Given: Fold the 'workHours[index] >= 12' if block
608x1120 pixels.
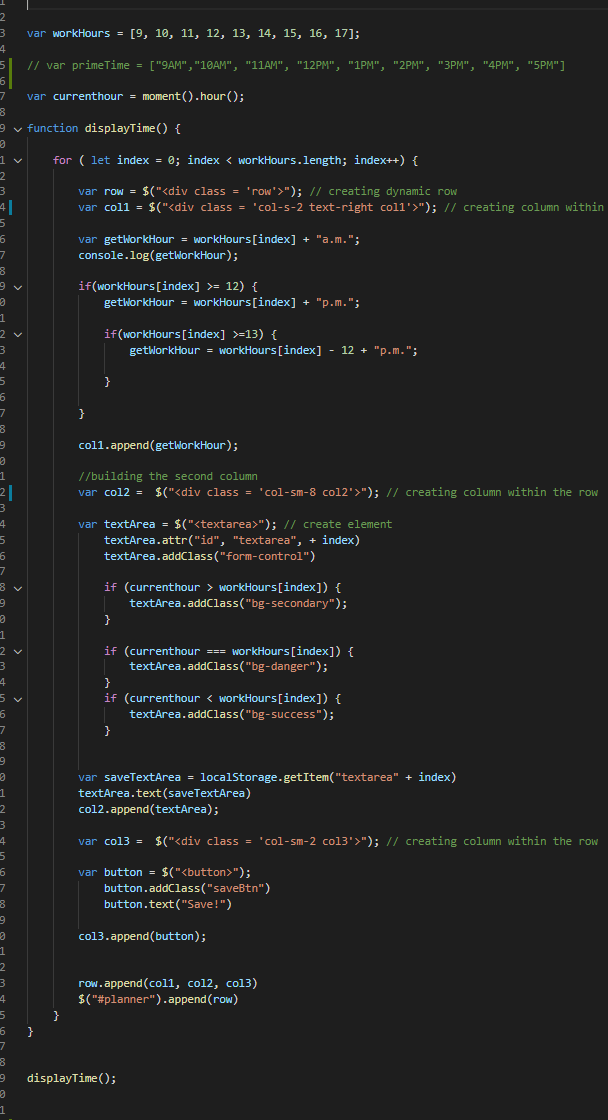Looking at the screenshot, I should coord(18,287).
